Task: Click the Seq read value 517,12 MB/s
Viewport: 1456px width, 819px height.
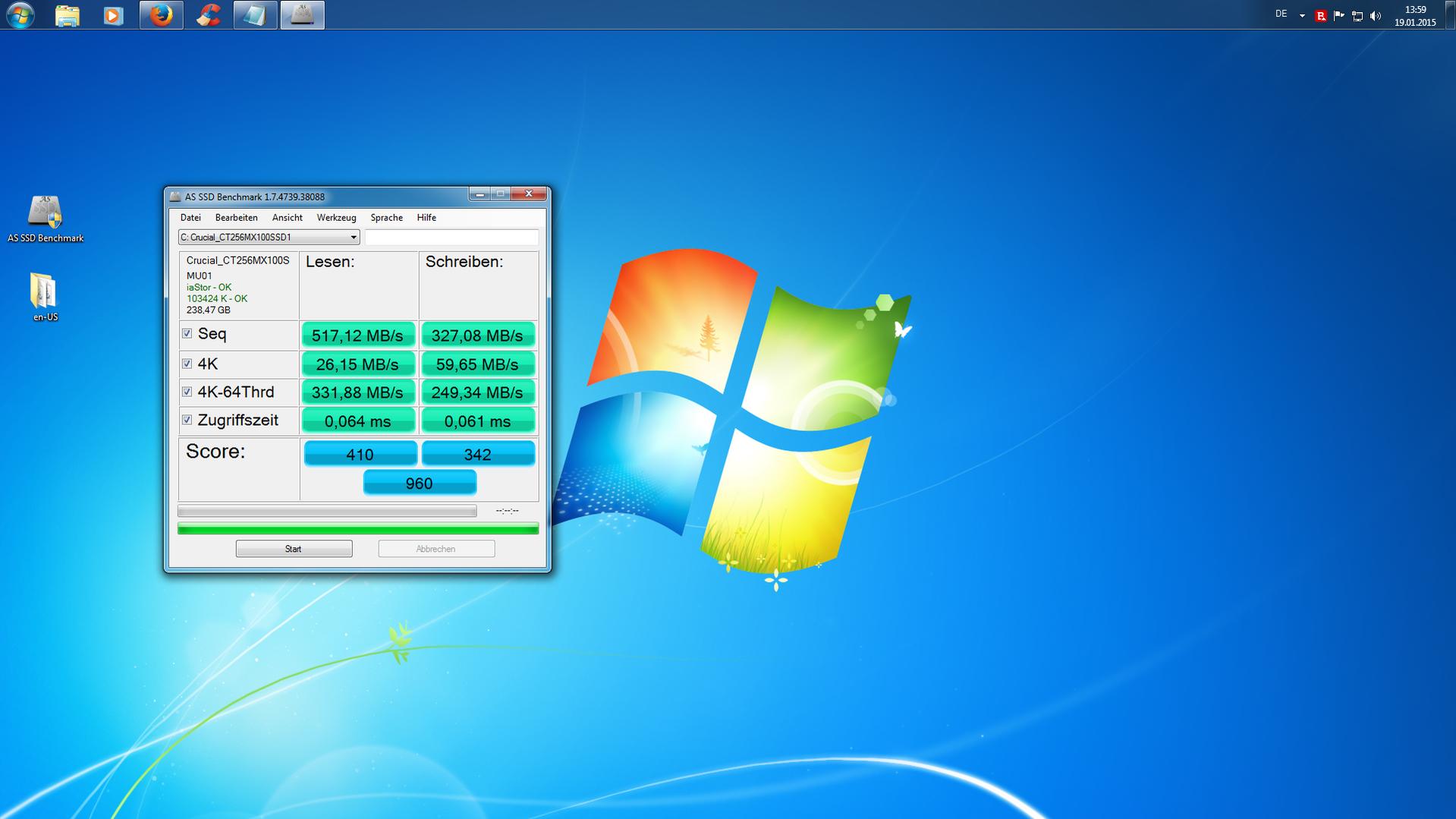Action: tap(358, 335)
